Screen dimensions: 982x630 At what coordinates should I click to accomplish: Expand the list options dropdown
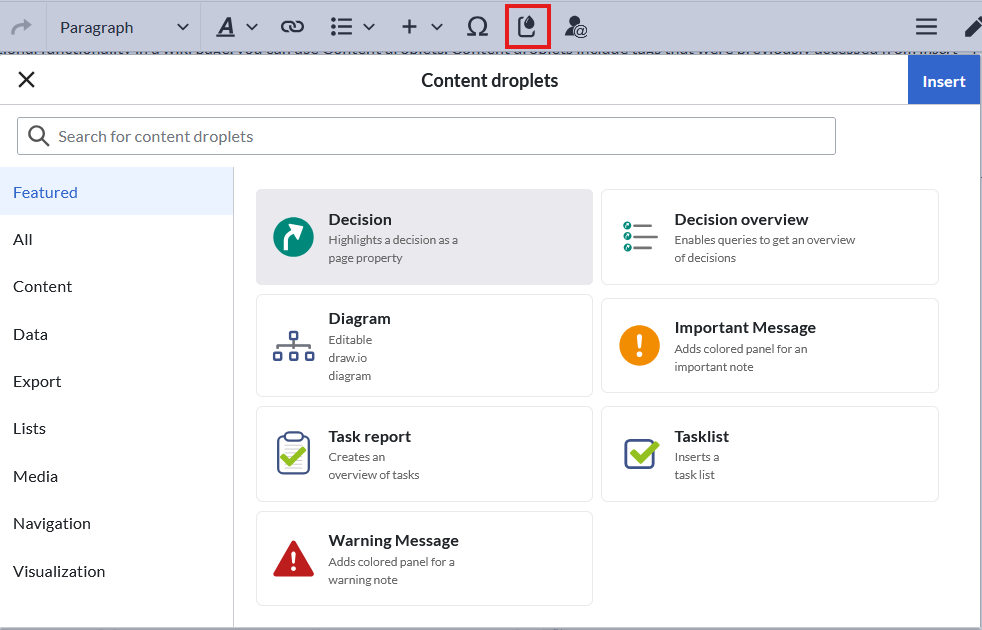352,27
